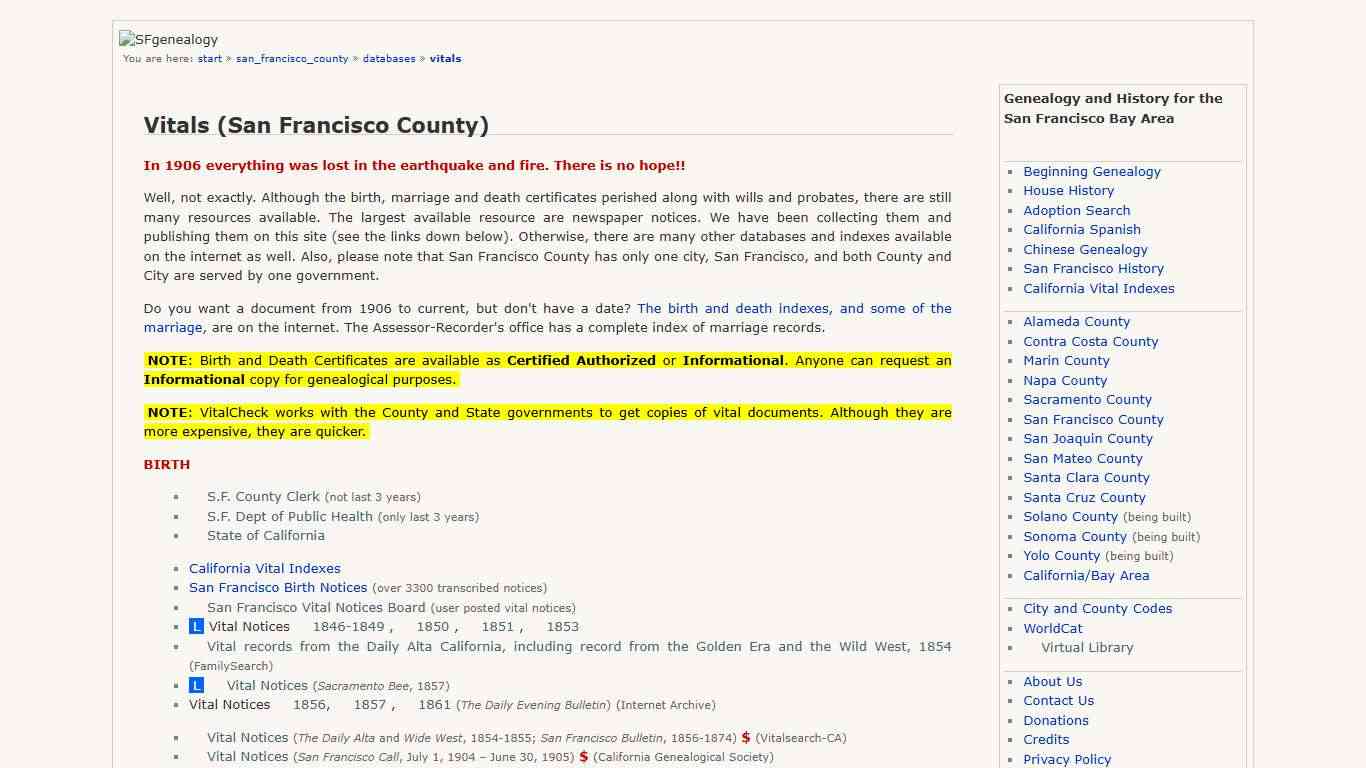Click the $ icon for San Francisco Call notices
This screenshot has height=768, width=1366.
[x=582, y=757]
